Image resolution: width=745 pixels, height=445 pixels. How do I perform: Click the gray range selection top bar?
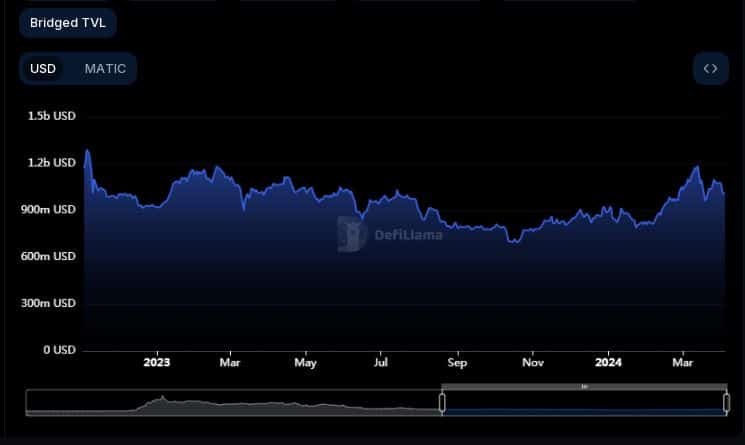click(x=584, y=387)
